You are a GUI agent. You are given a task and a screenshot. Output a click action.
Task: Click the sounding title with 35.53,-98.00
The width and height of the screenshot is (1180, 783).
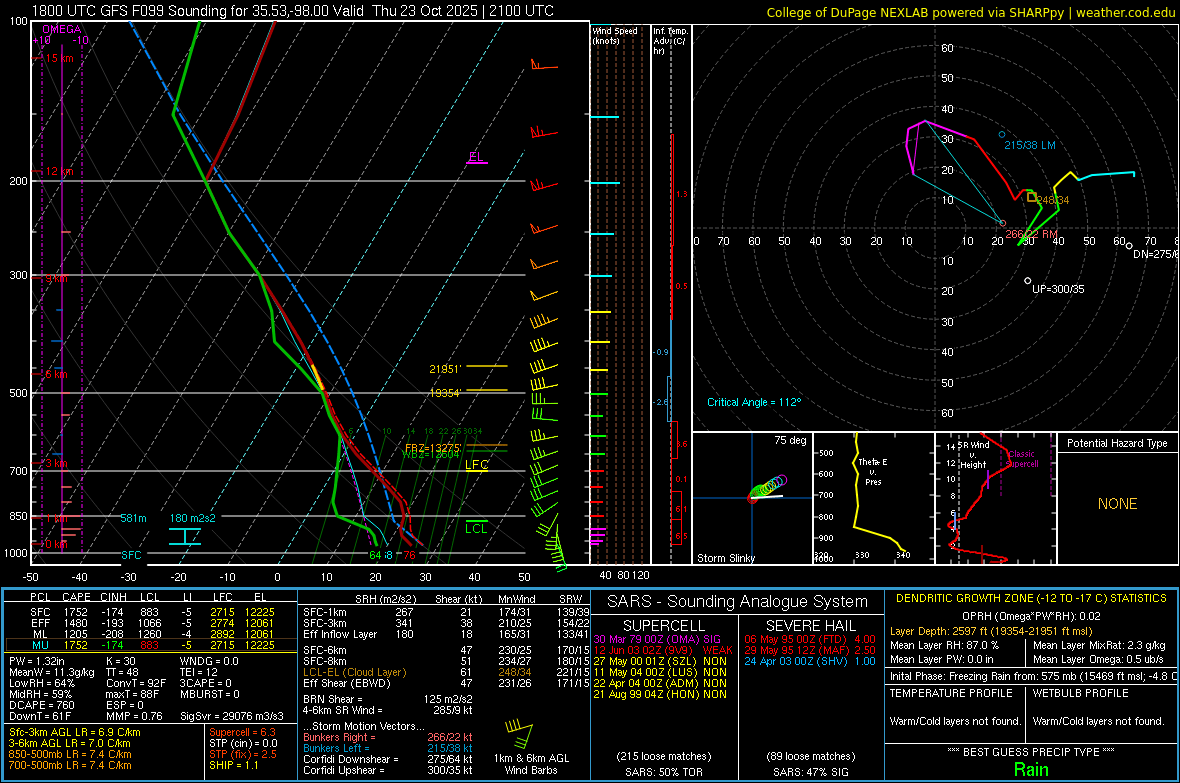pos(293,11)
